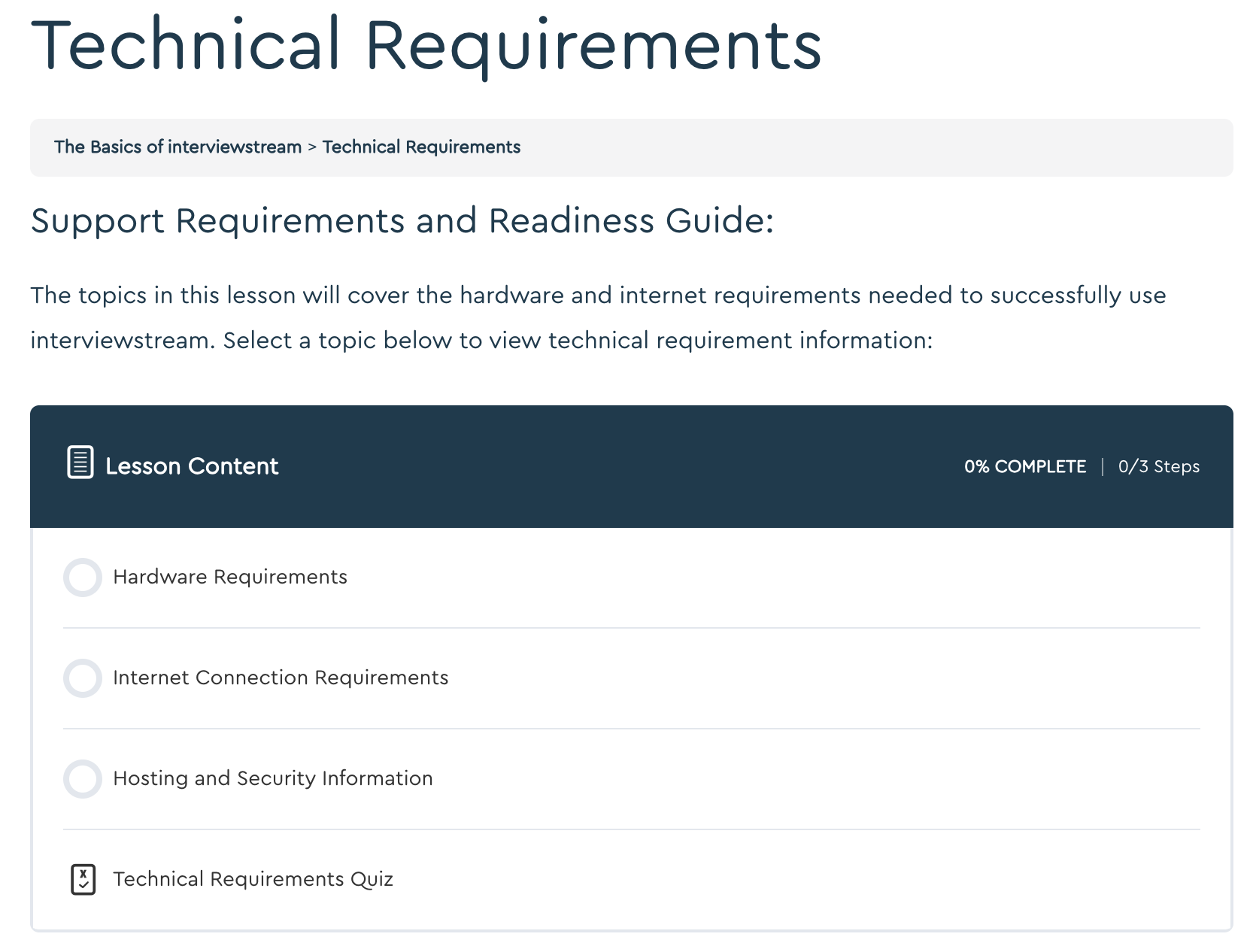
Task: Expand the Hosting and Security Information topic
Action: [272, 779]
